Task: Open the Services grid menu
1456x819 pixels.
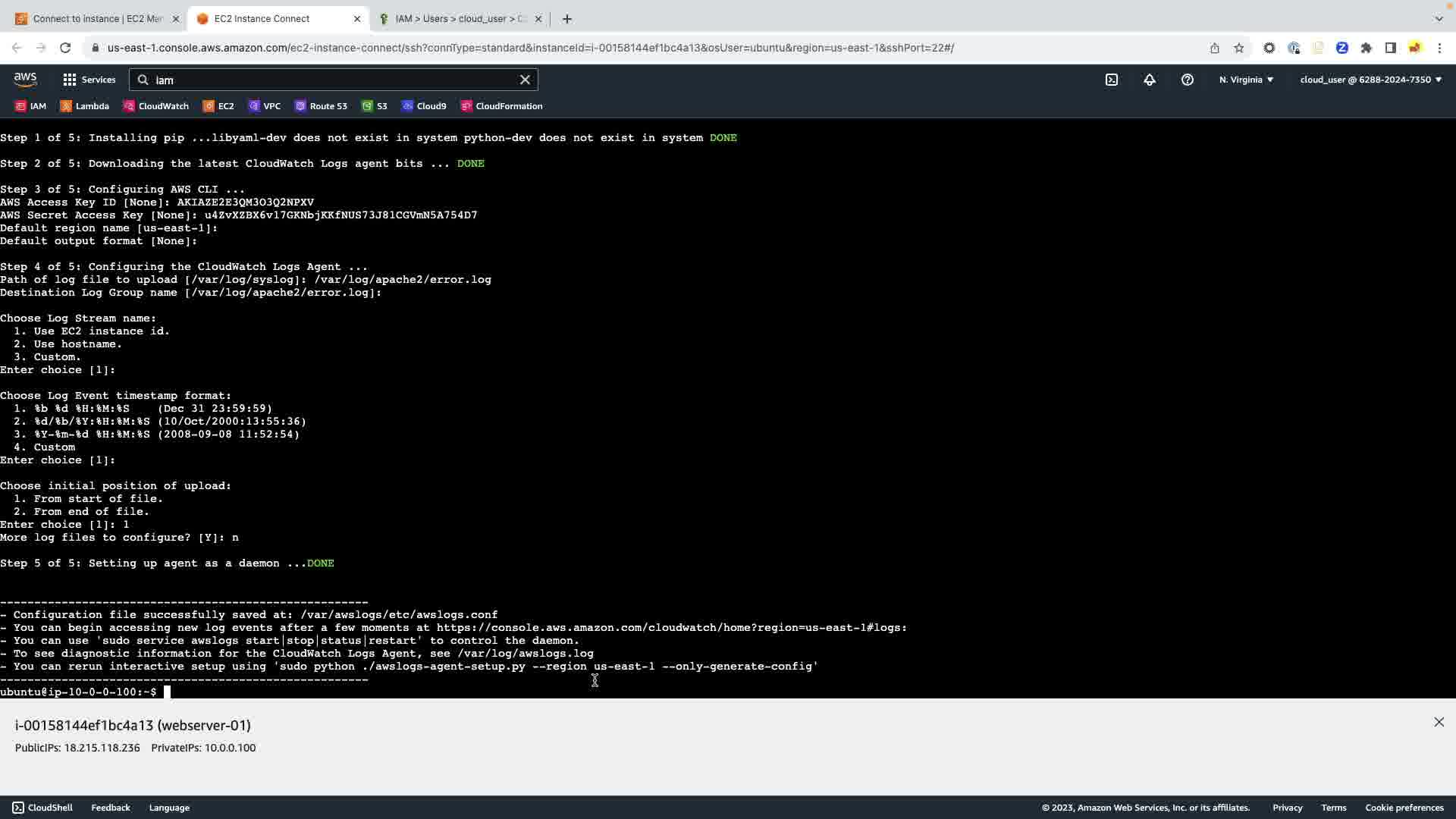Action: coord(89,80)
